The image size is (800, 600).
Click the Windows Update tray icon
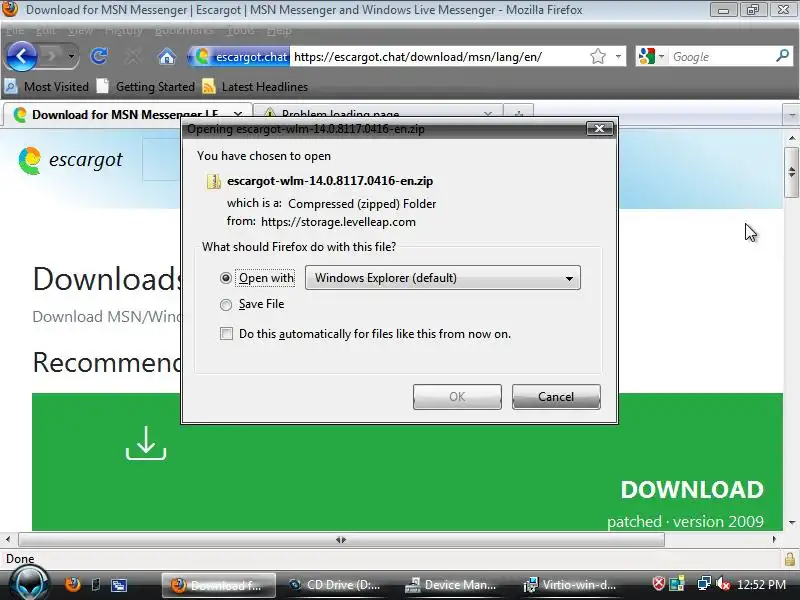(x=677, y=583)
